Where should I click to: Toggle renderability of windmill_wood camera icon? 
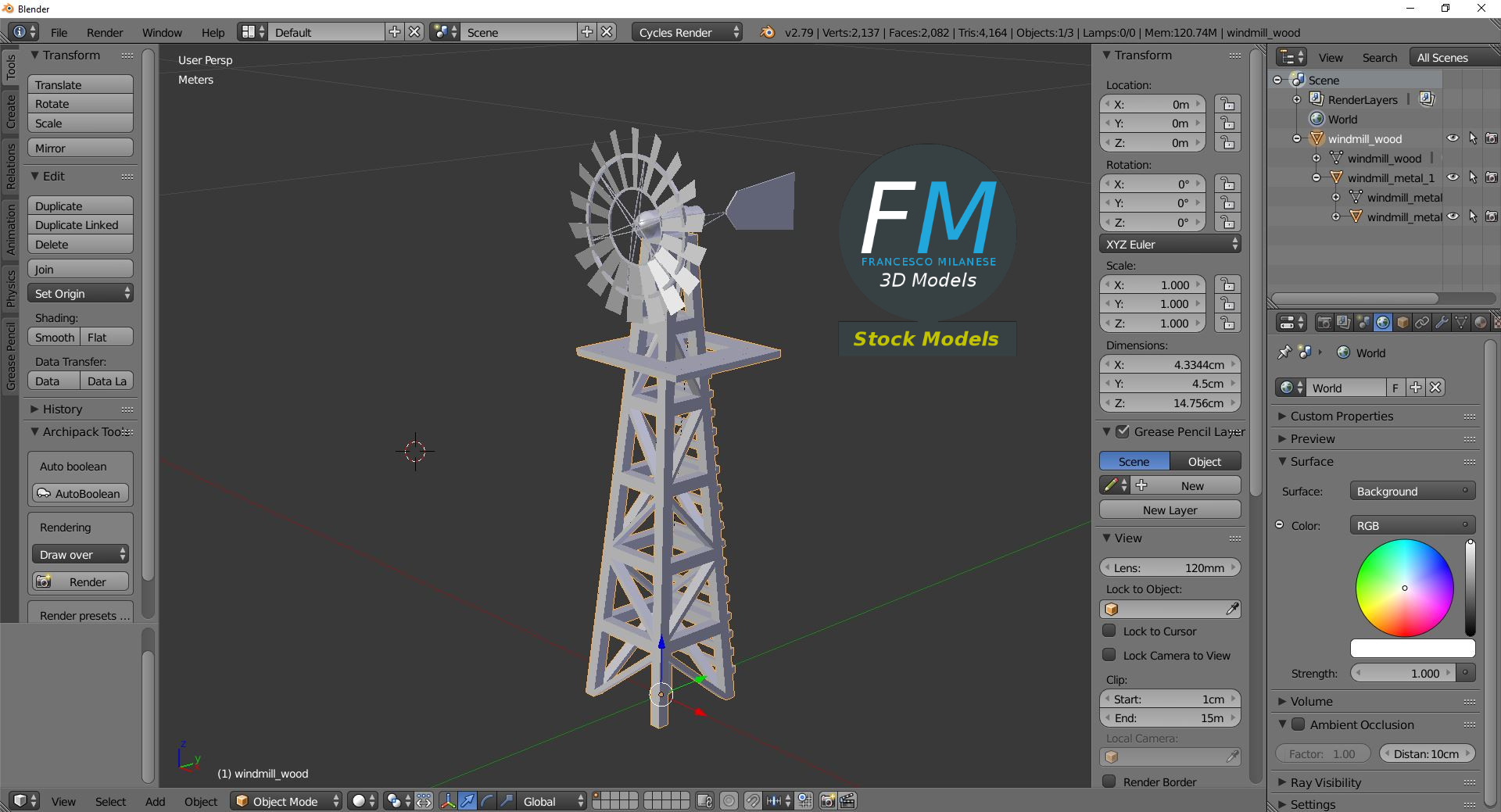coord(1492,138)
